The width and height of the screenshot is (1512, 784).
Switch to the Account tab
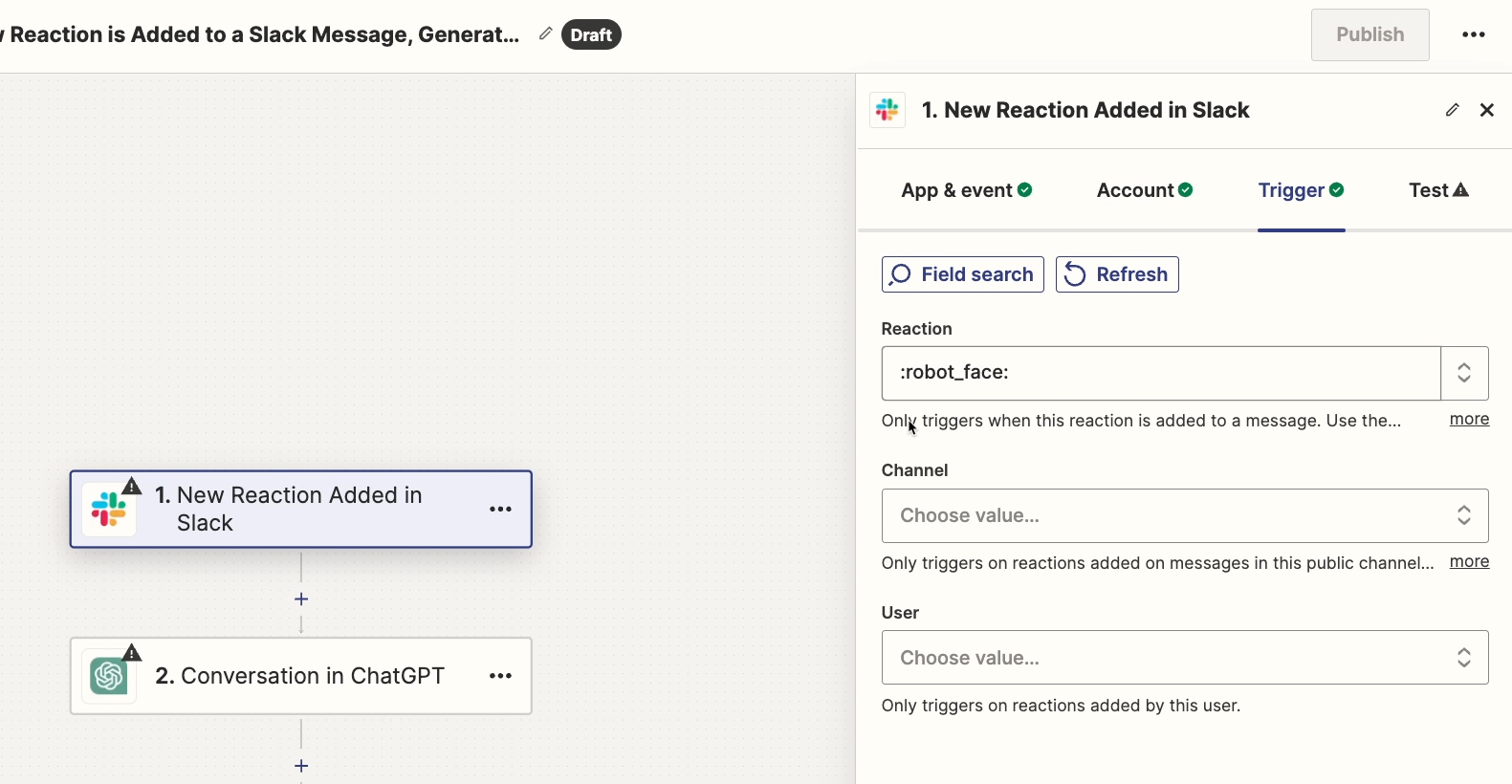[x=1145, y=190]
